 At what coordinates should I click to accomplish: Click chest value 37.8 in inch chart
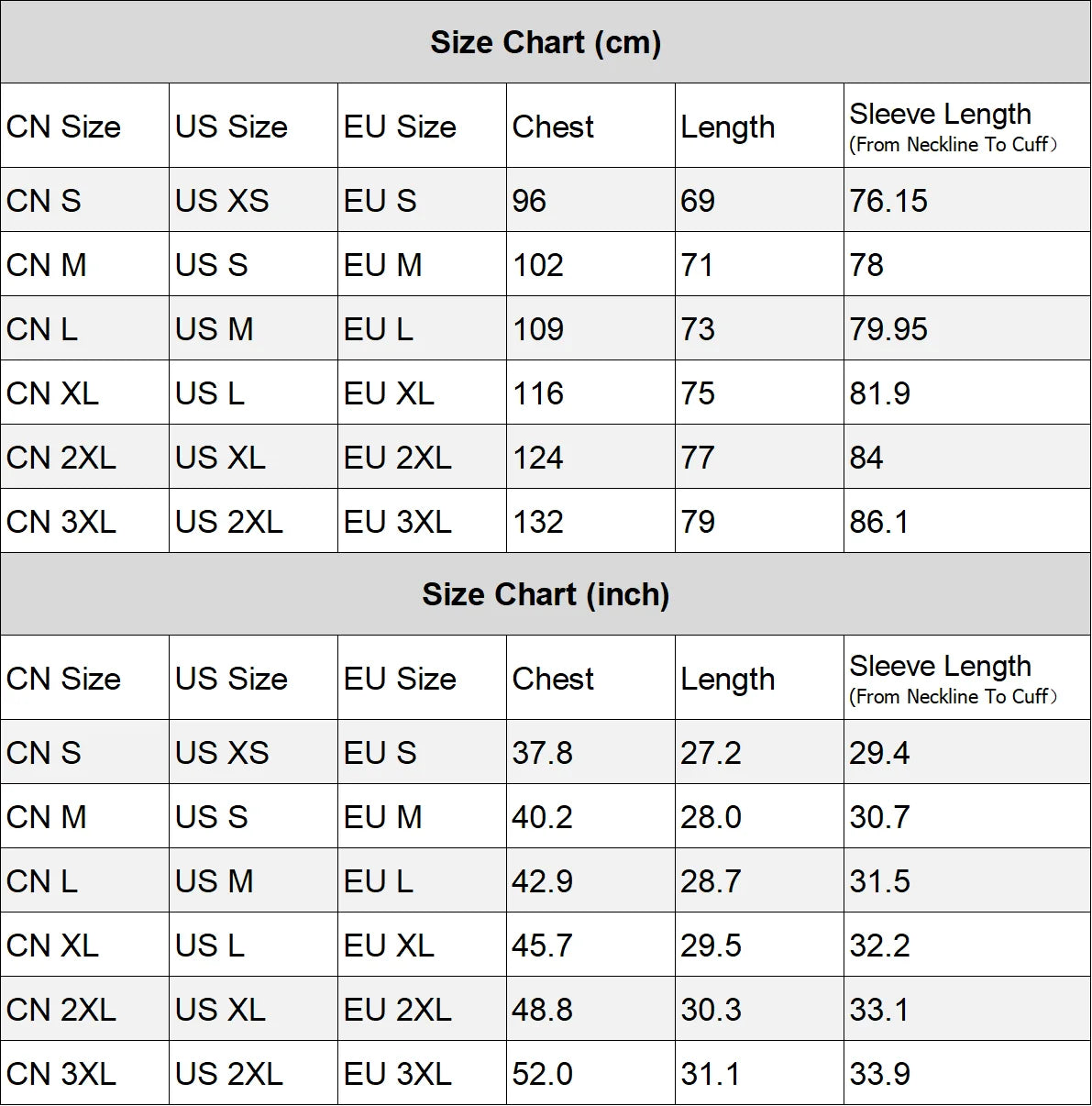(x=542, y=753)
